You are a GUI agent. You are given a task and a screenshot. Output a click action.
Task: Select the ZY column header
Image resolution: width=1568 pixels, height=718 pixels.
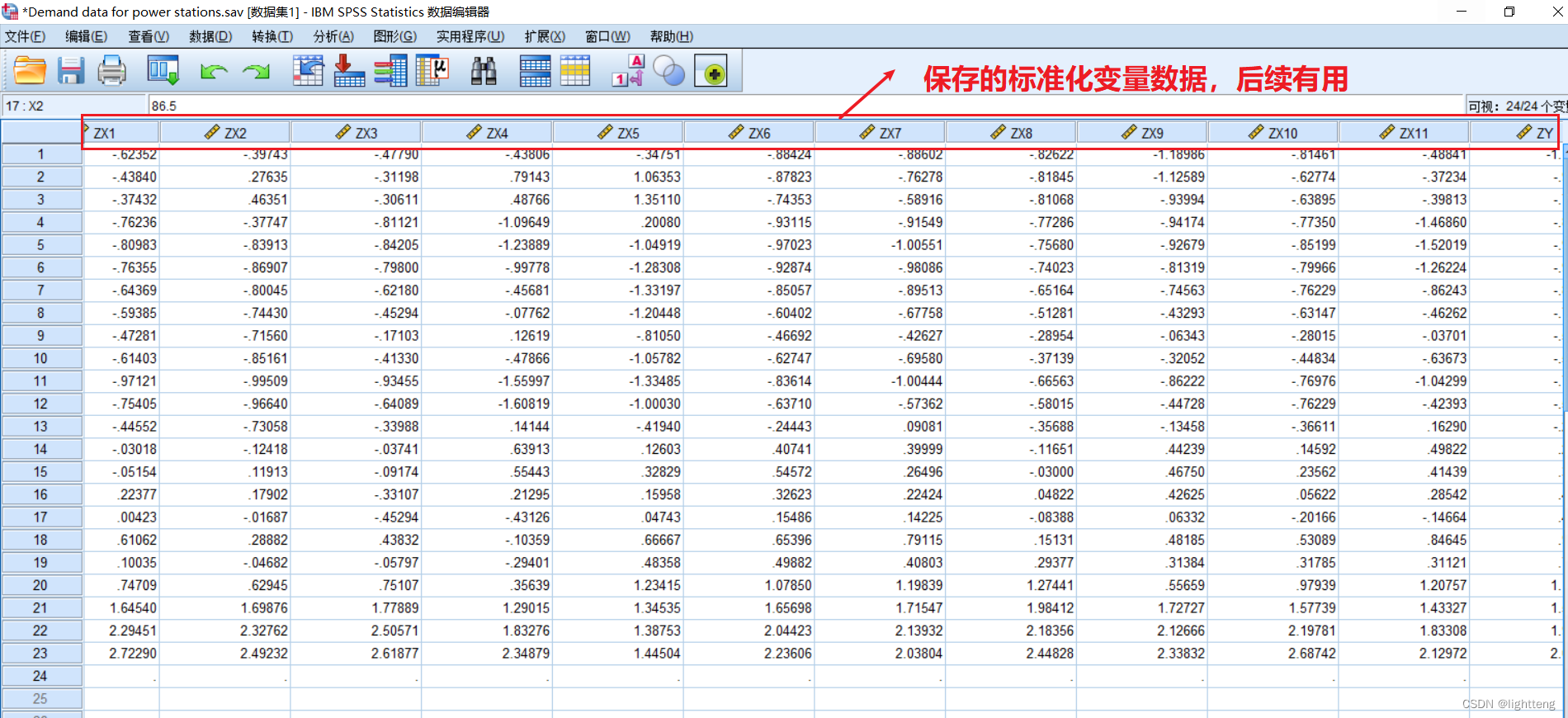(1517, 133)
